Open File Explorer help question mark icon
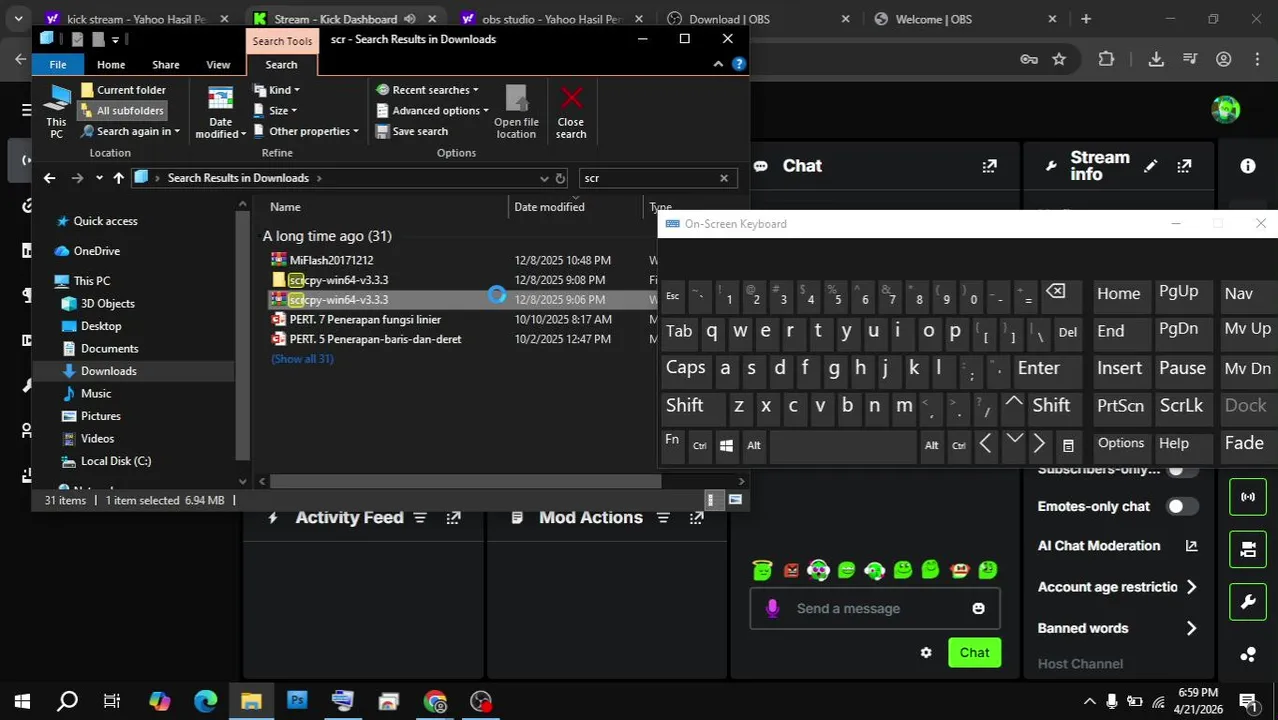Screen dimensions: 1278x720 [x=739, y=64]
